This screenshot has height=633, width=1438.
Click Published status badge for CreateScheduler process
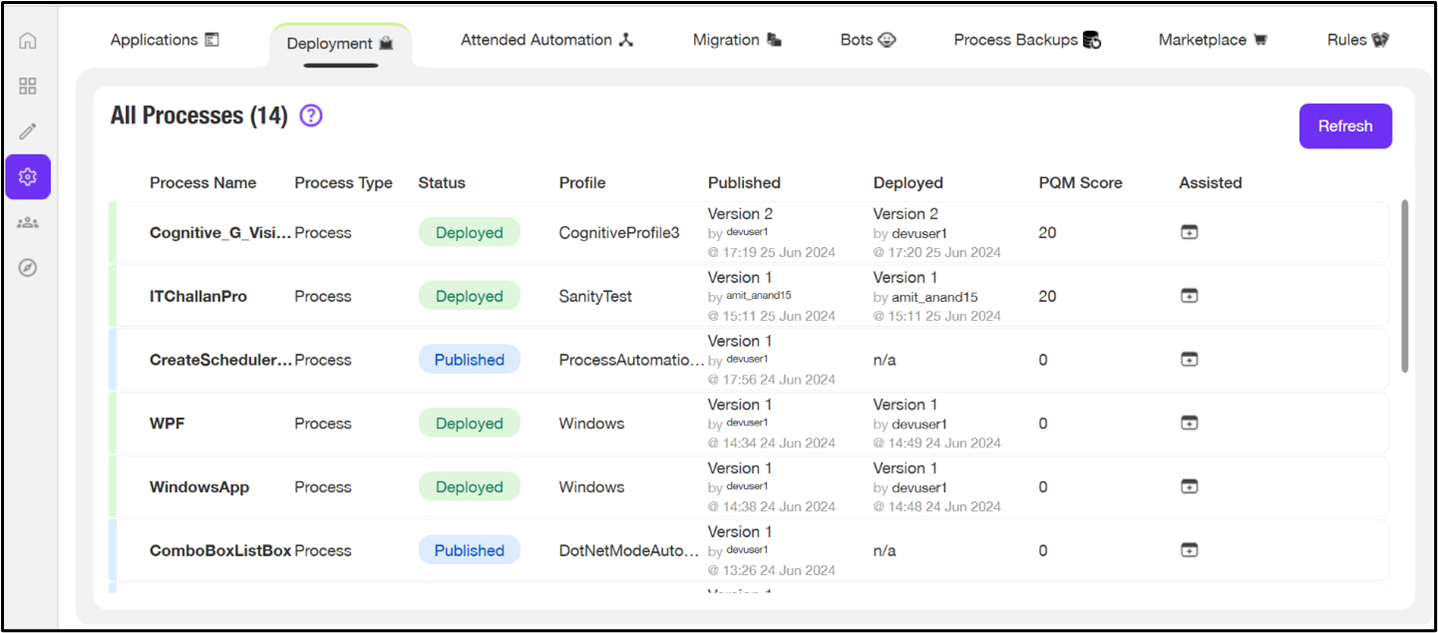tap(469, 360)
